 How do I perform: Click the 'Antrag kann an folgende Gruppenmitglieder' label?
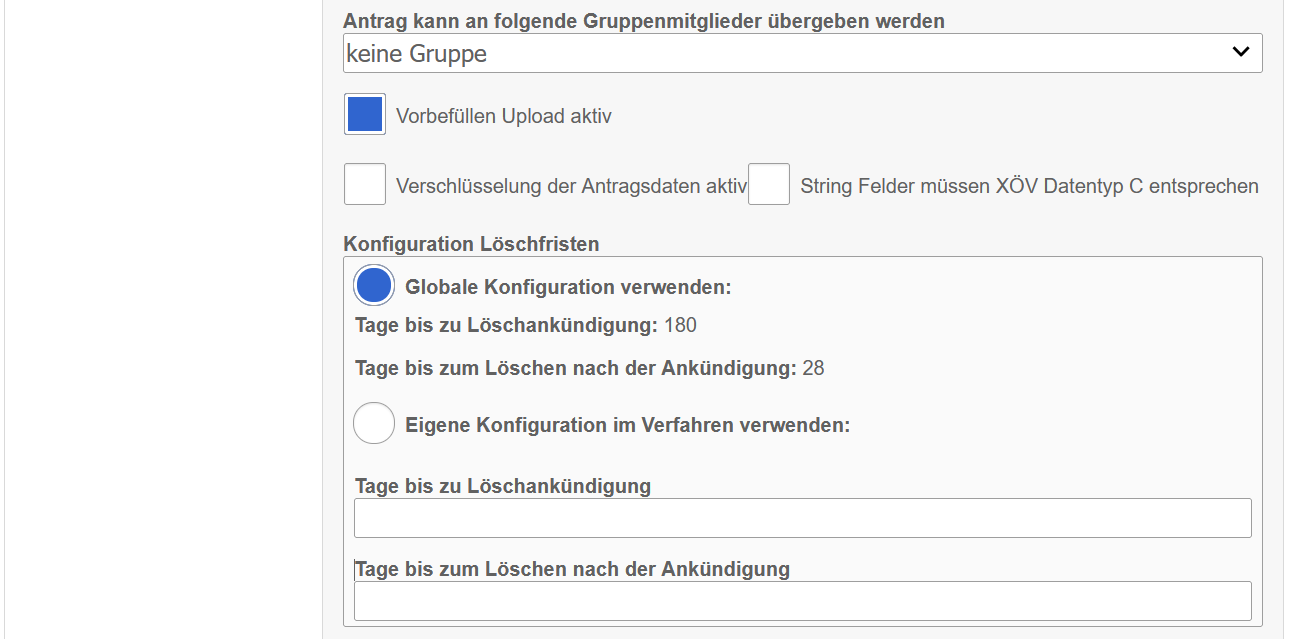644,21
